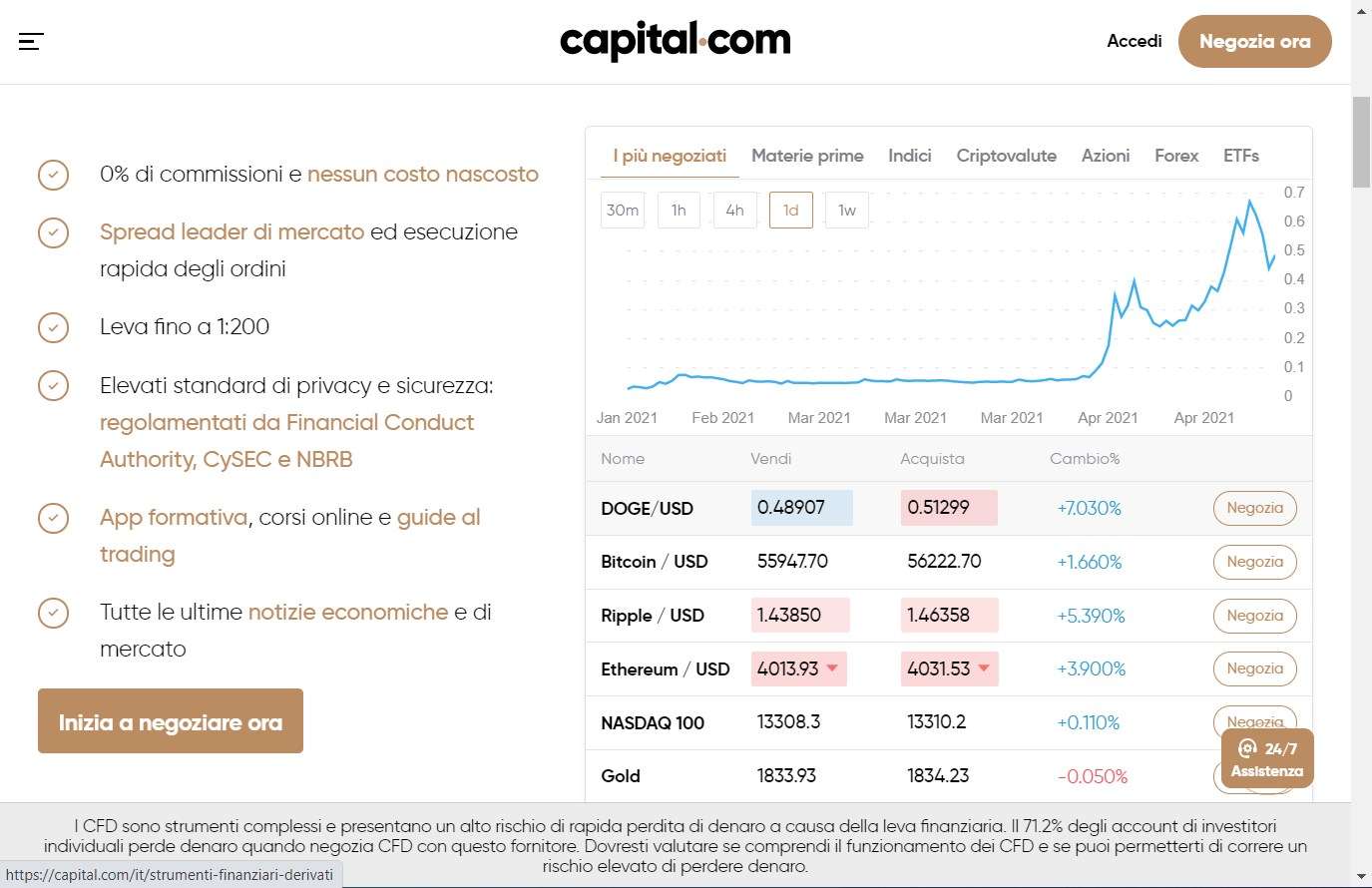Open the hamburger menu icon
Viewport: 1372px width, 888px height.
click(31, 41)
